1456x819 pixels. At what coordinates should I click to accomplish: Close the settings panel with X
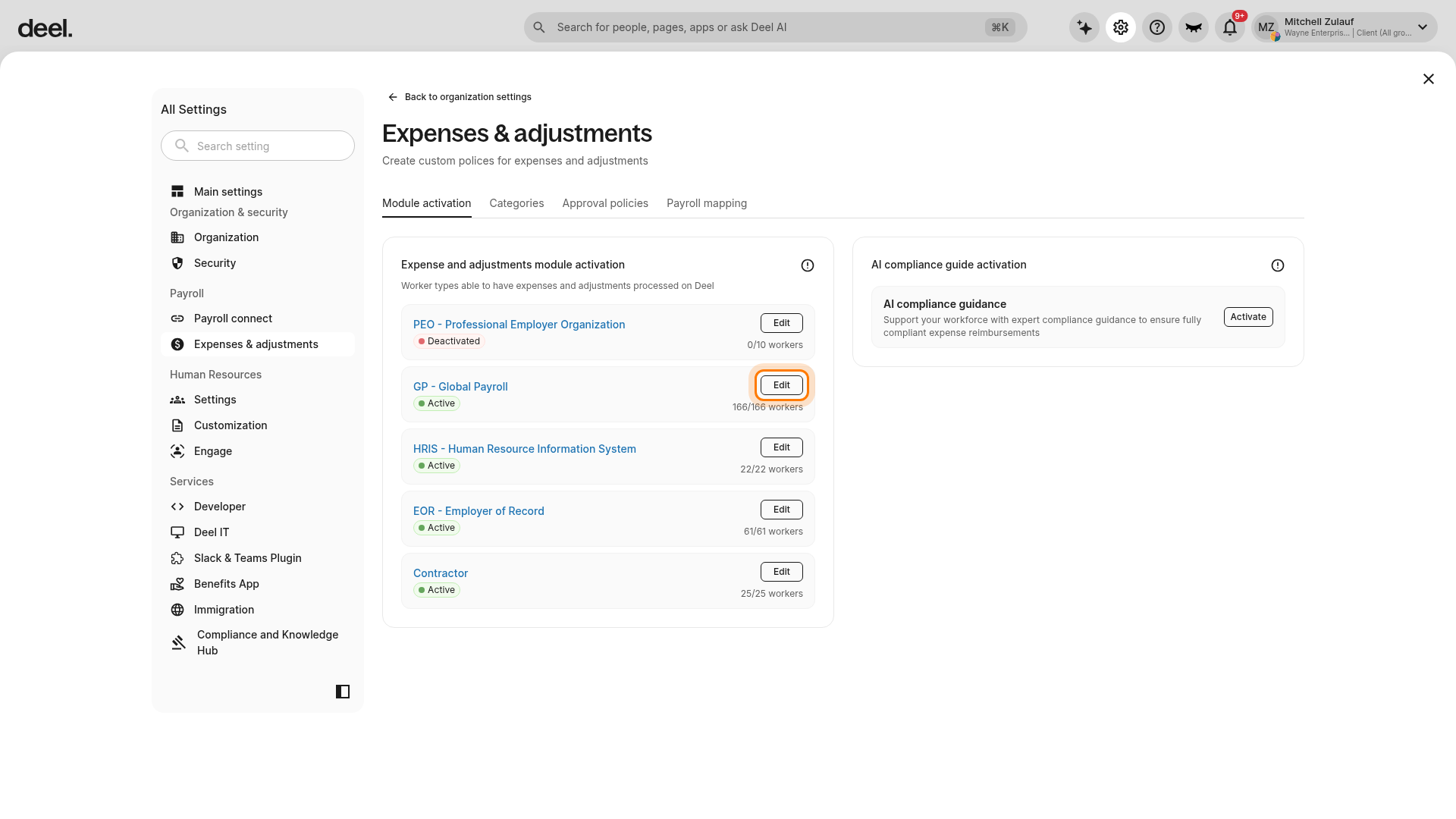click(1429, 79)
